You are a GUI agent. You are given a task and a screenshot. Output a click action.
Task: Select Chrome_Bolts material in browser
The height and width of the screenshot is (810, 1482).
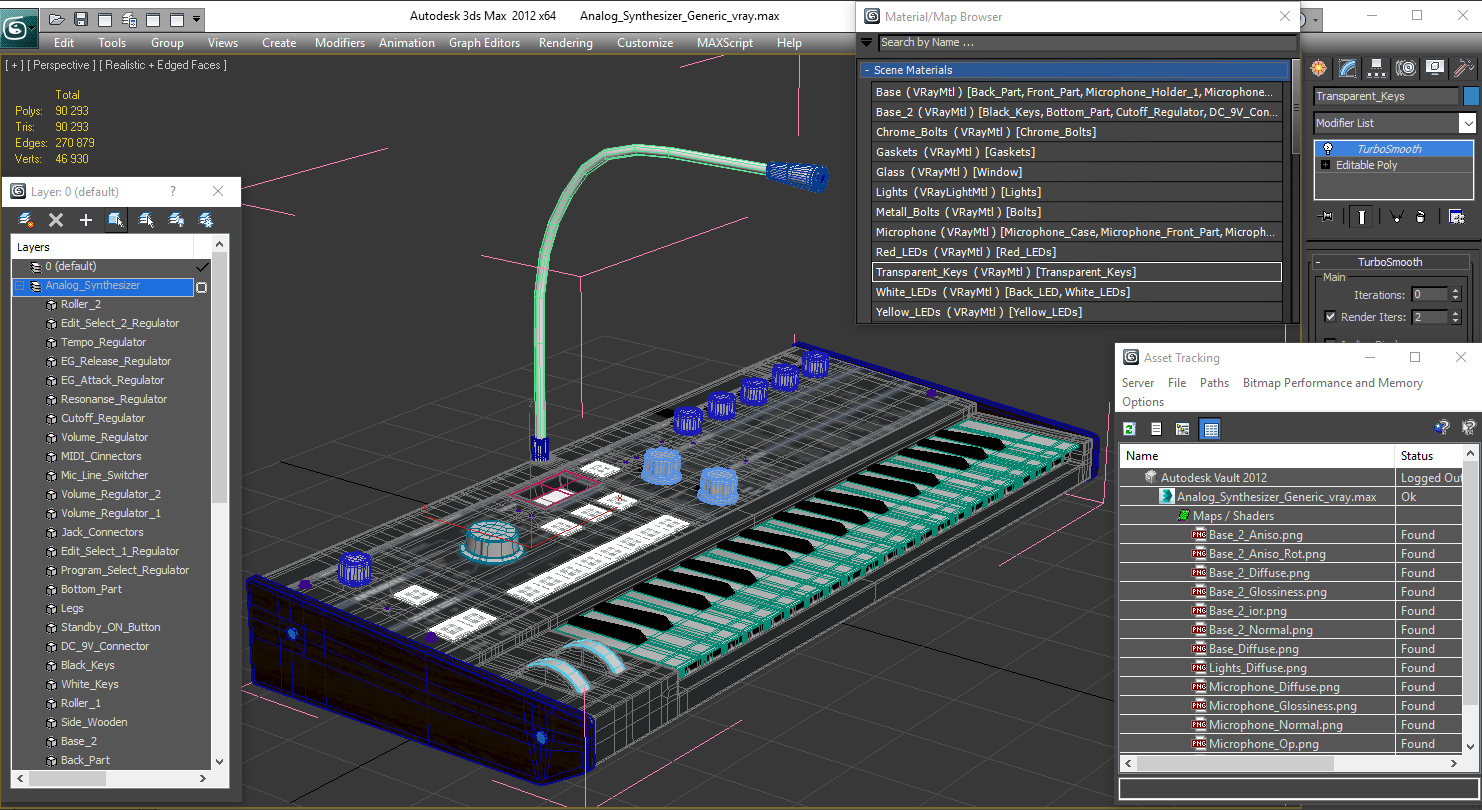1077,132
